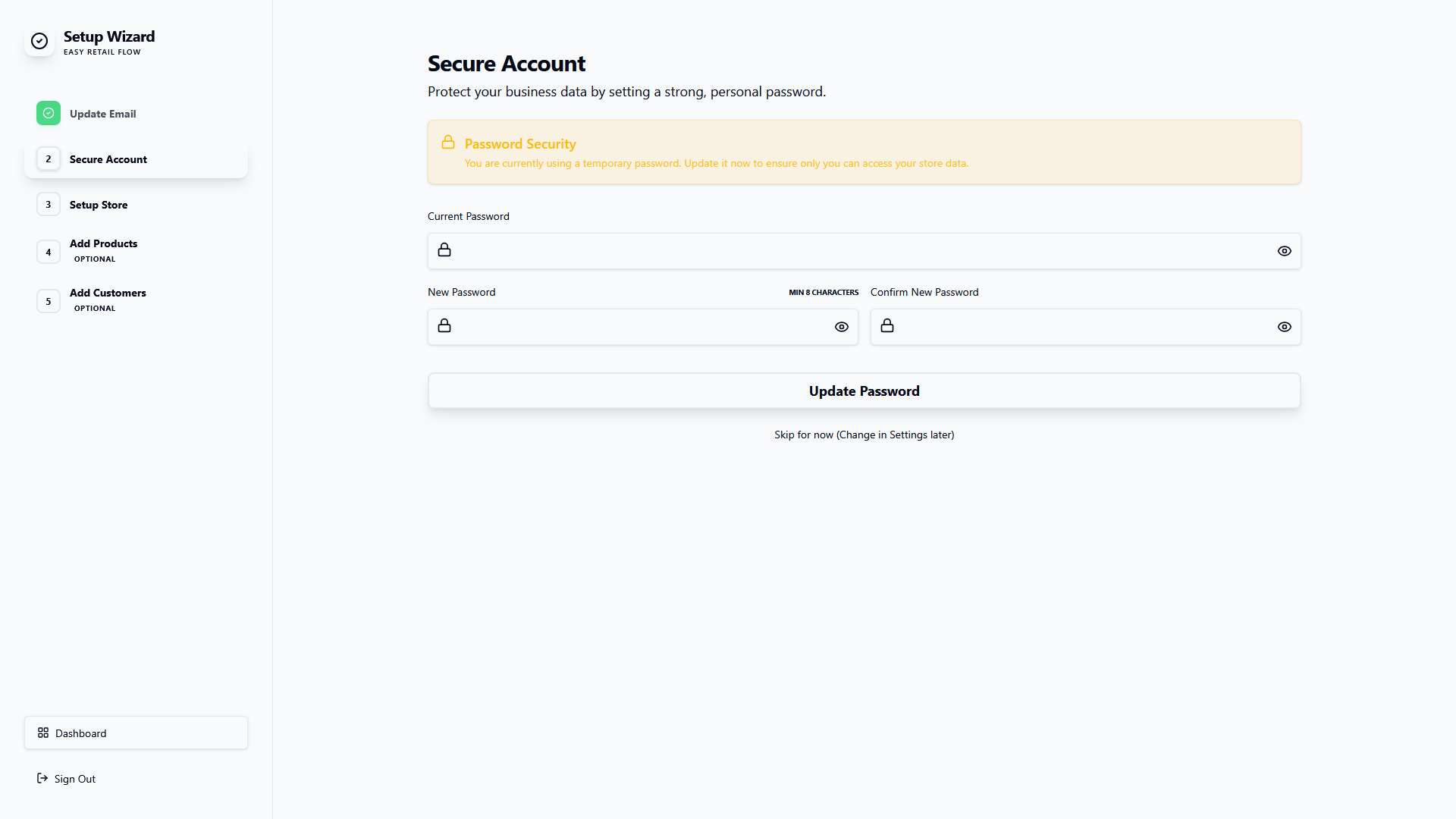Click the step 4 number badge
Image resolution: width=1456 pixels, height=819 pixels.
click(x=49, y=252)
